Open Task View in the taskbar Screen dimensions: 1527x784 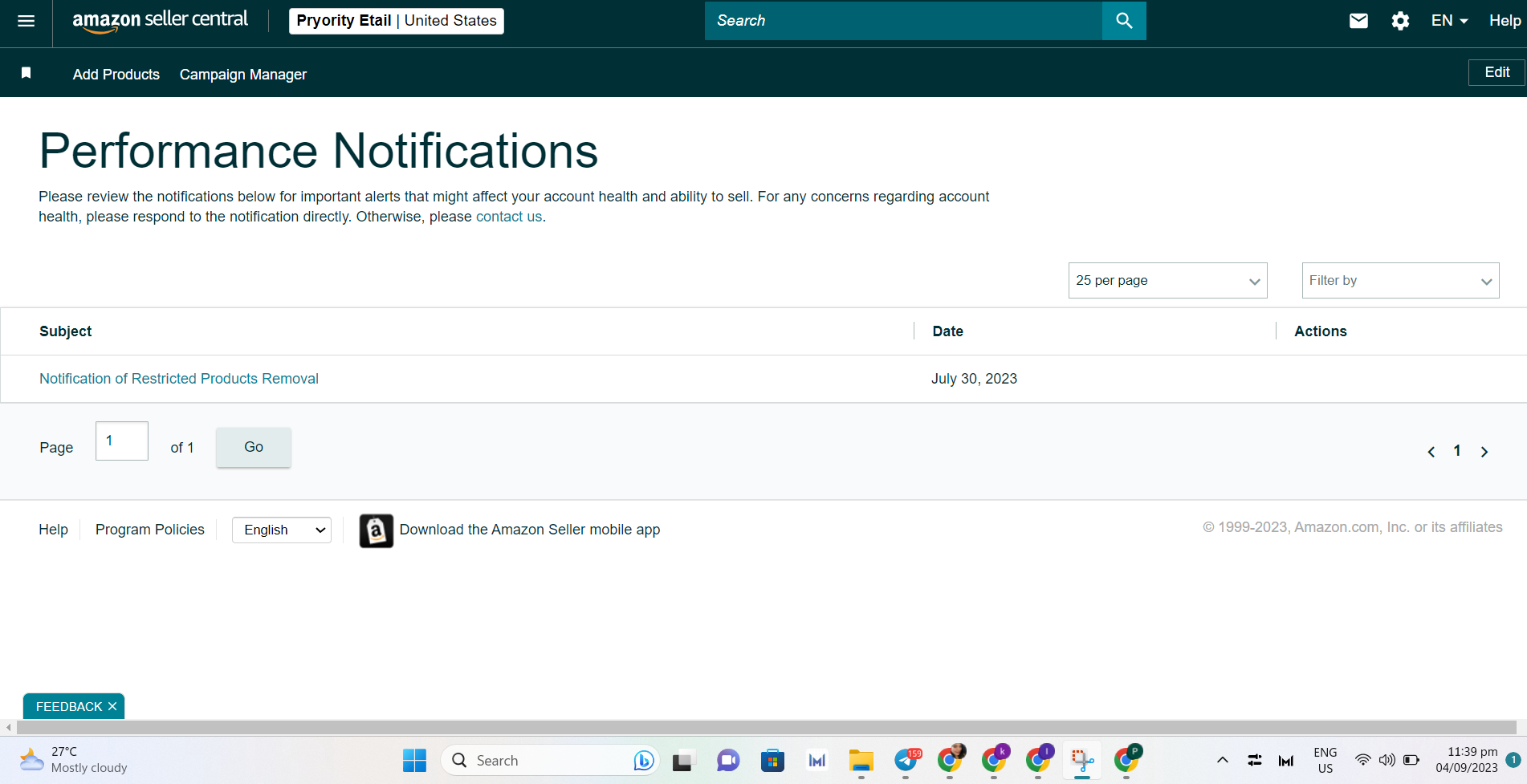682,760
